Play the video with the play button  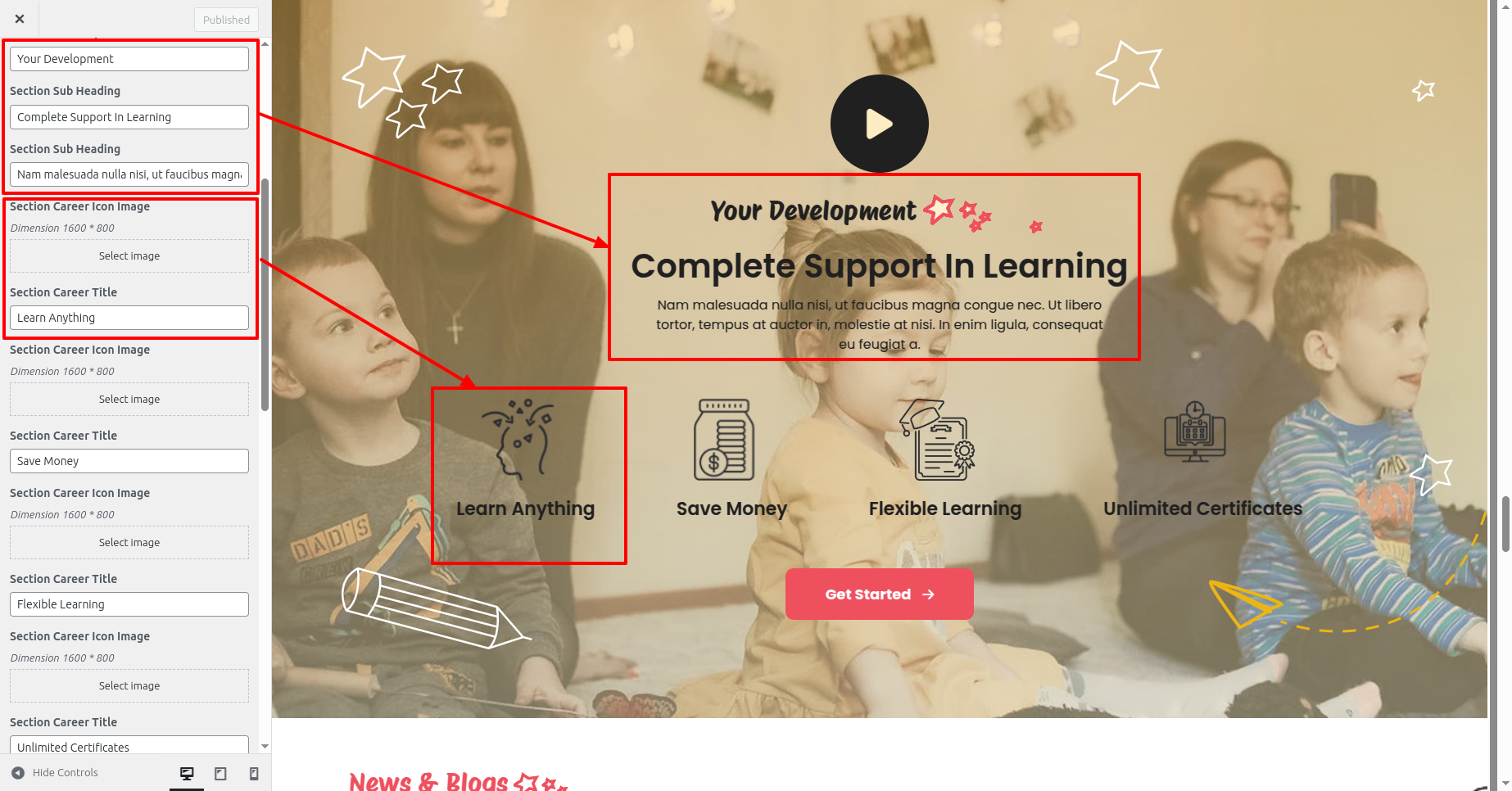coord(879,124)
